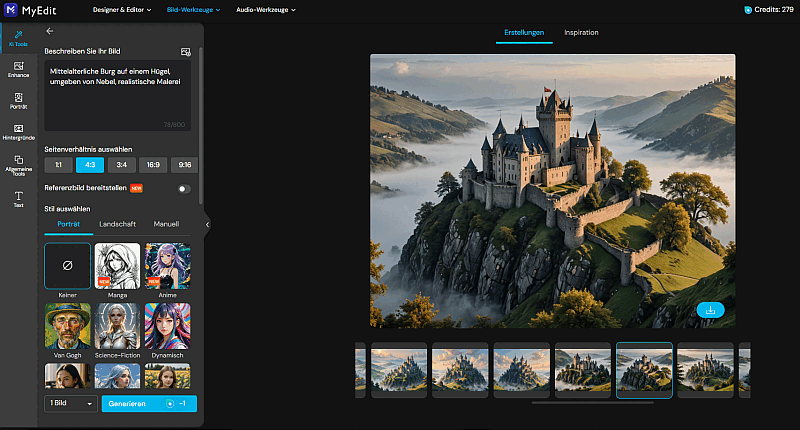The image size is (800, 430).
Task: Open the Hintergründe sidebar tool
Action: coord(19,132)
